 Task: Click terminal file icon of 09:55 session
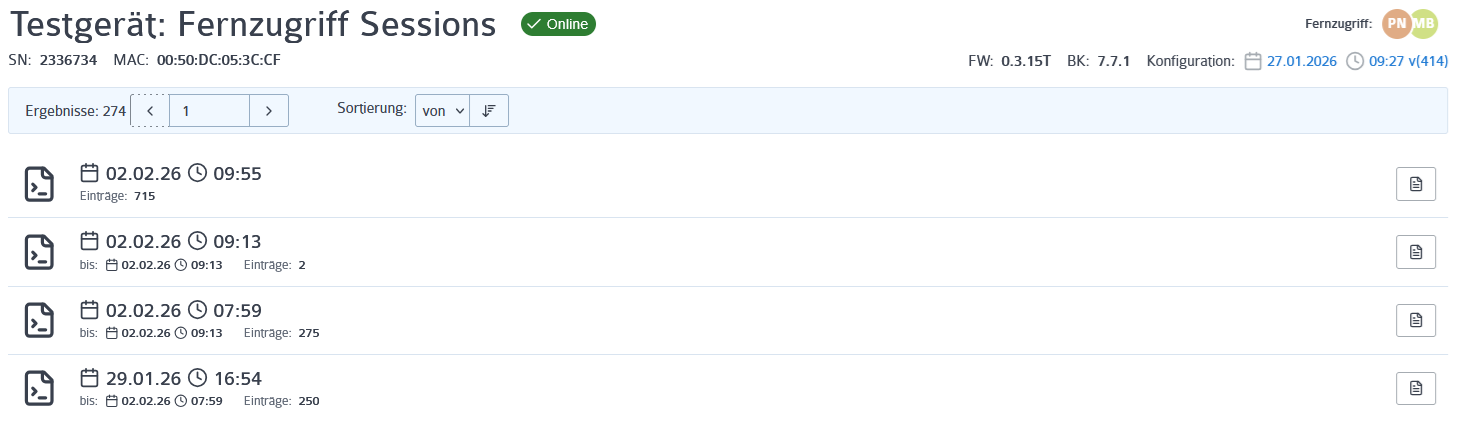tap(39, 184)
